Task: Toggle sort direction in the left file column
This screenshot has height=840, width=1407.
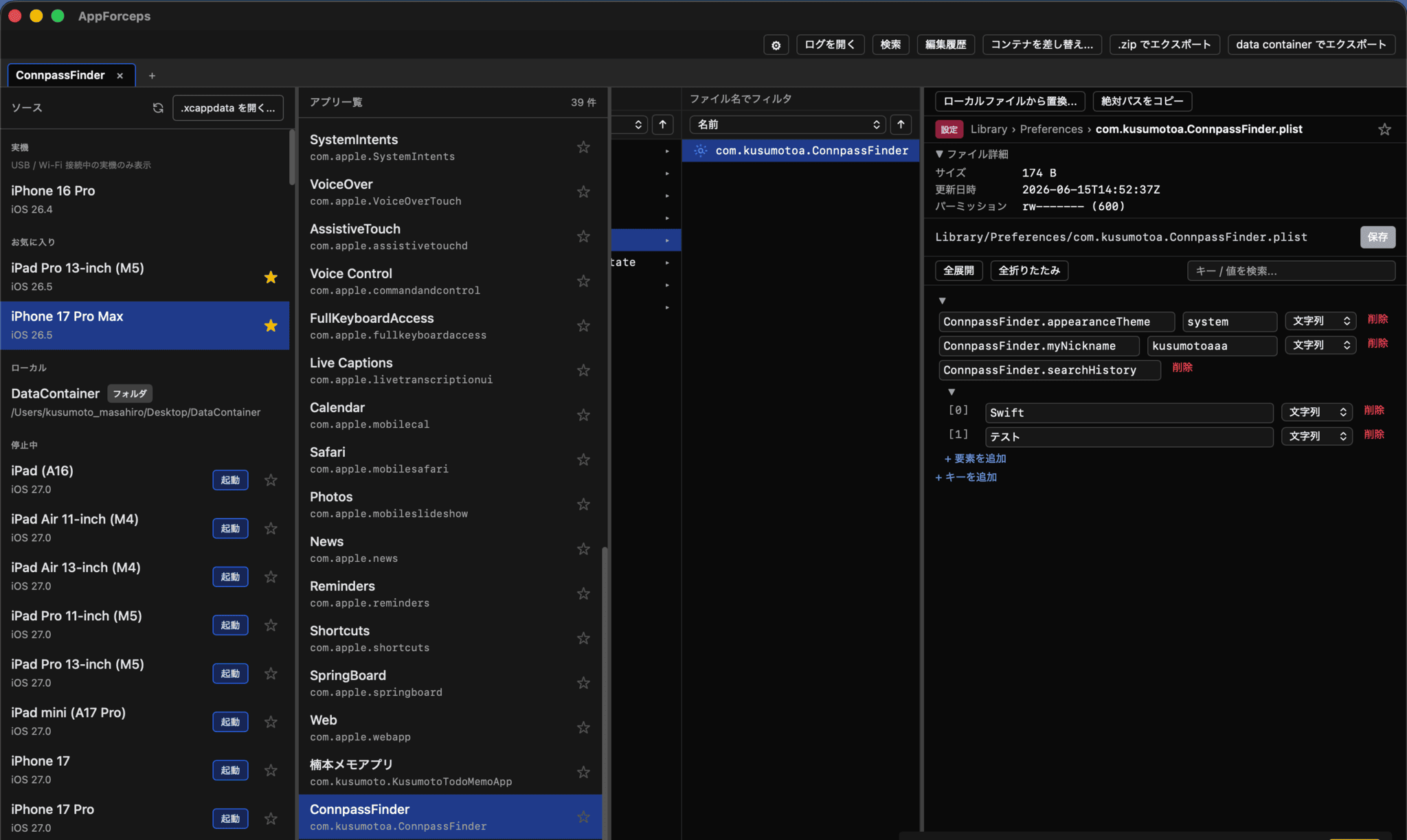Action: [662, 124]
